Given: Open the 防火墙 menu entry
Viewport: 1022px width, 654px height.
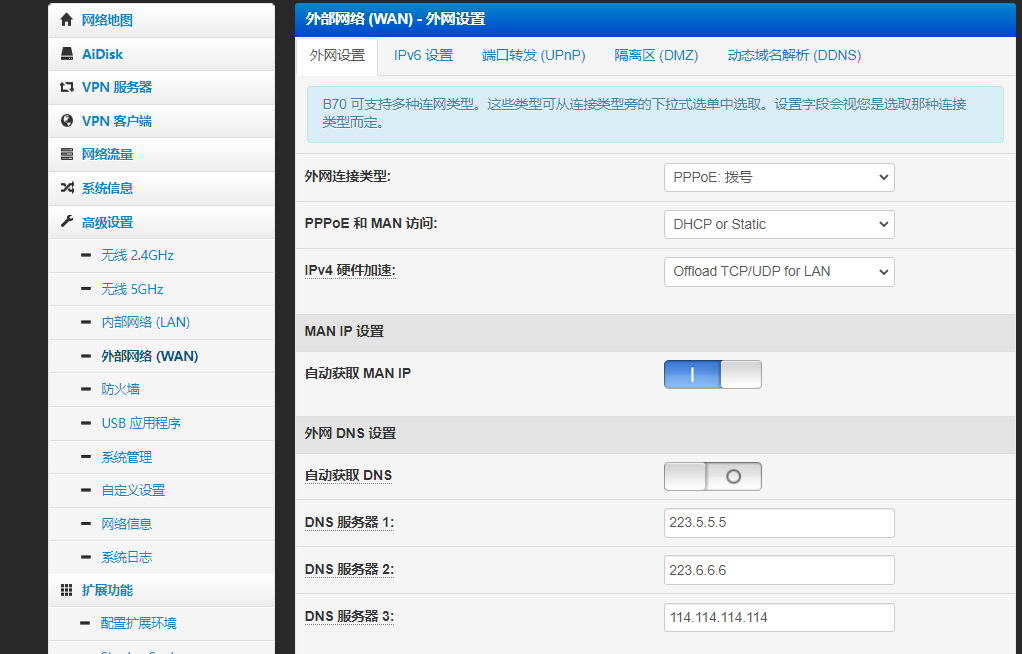Looking at the screenshot, I should [120, 389].
